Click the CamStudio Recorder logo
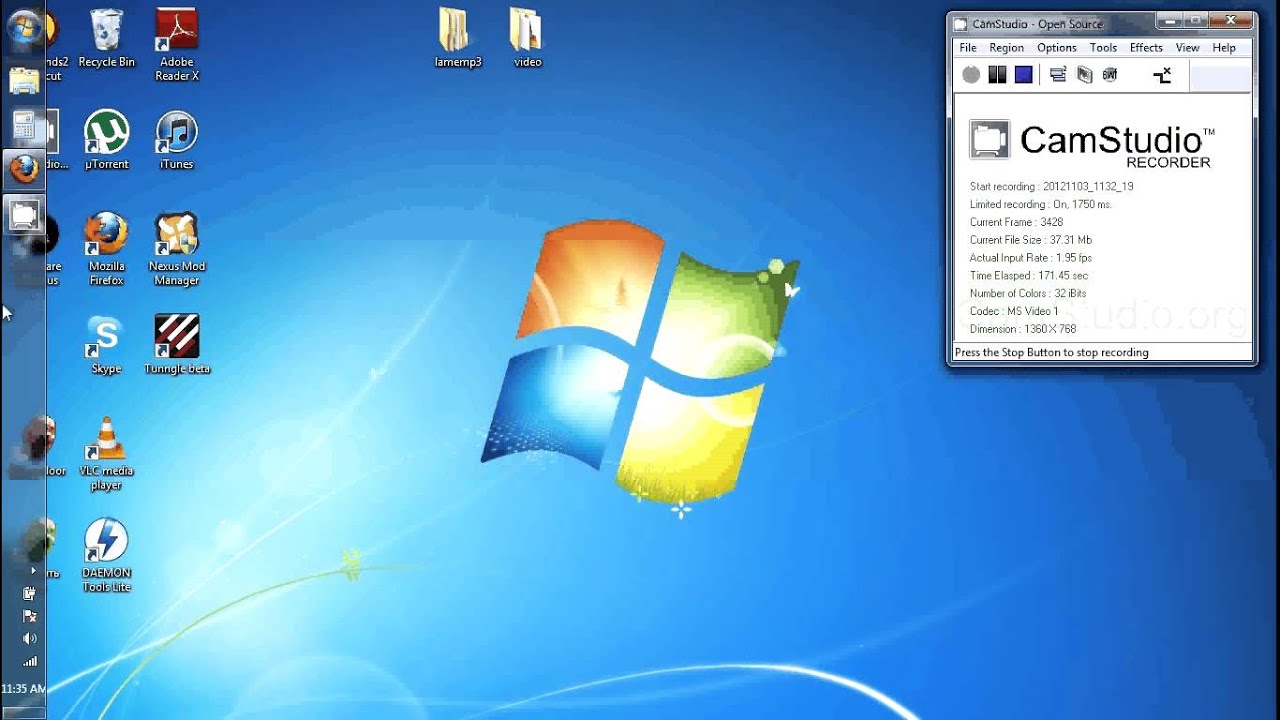The width and height of the screenshot is (1280, 720). [x=1092, y=142]
